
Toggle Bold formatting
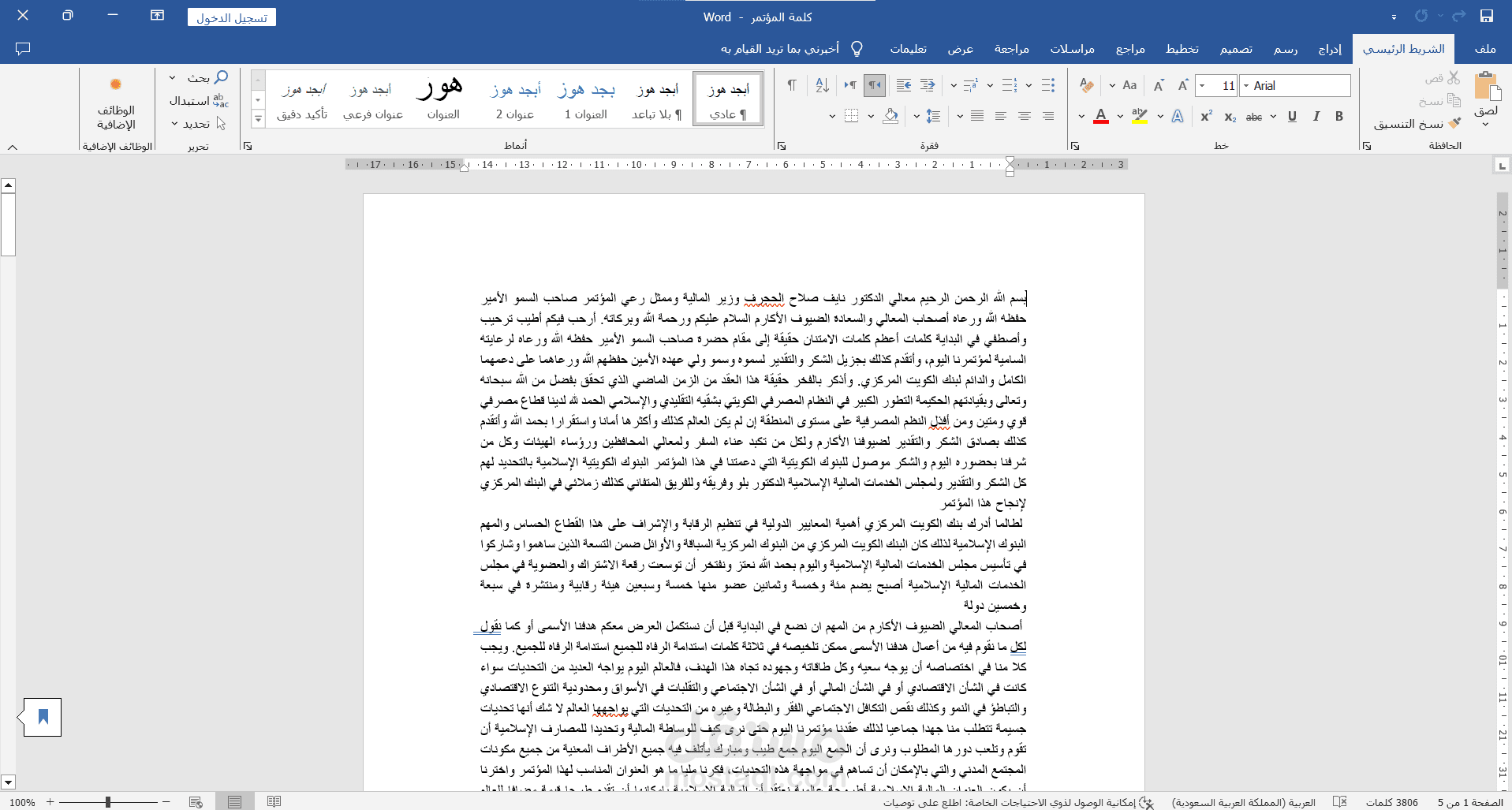[1339, 117]
